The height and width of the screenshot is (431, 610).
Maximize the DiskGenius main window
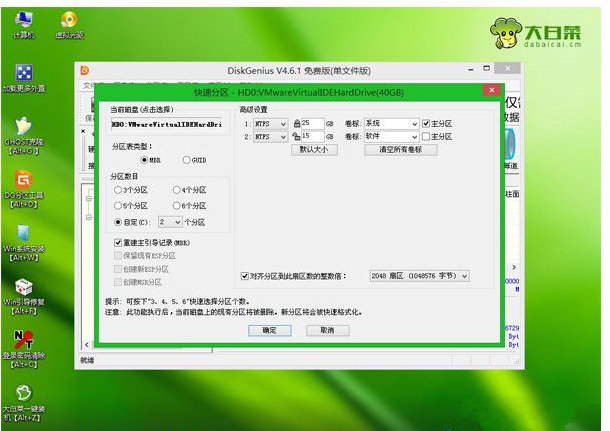[486, 68]
